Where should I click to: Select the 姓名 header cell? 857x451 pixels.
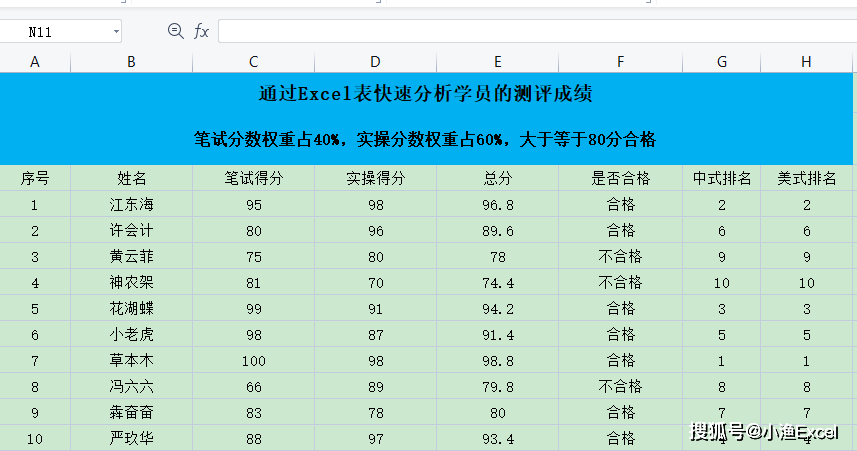click(131, 178)
